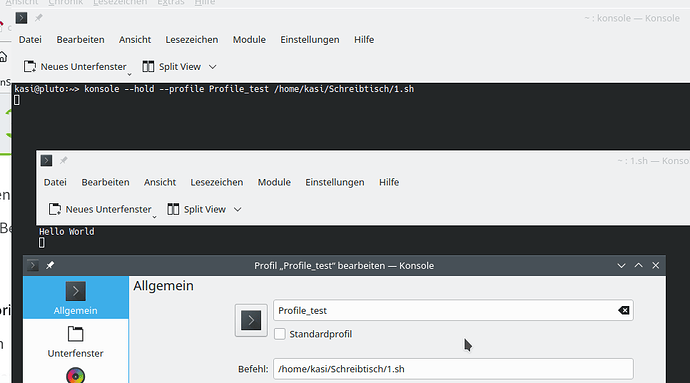Viewport: 690px width, 383px height.
Task: Expand Split View dropdown in back Konsole window
Action: pyautogui.click(x=213, y=67)
